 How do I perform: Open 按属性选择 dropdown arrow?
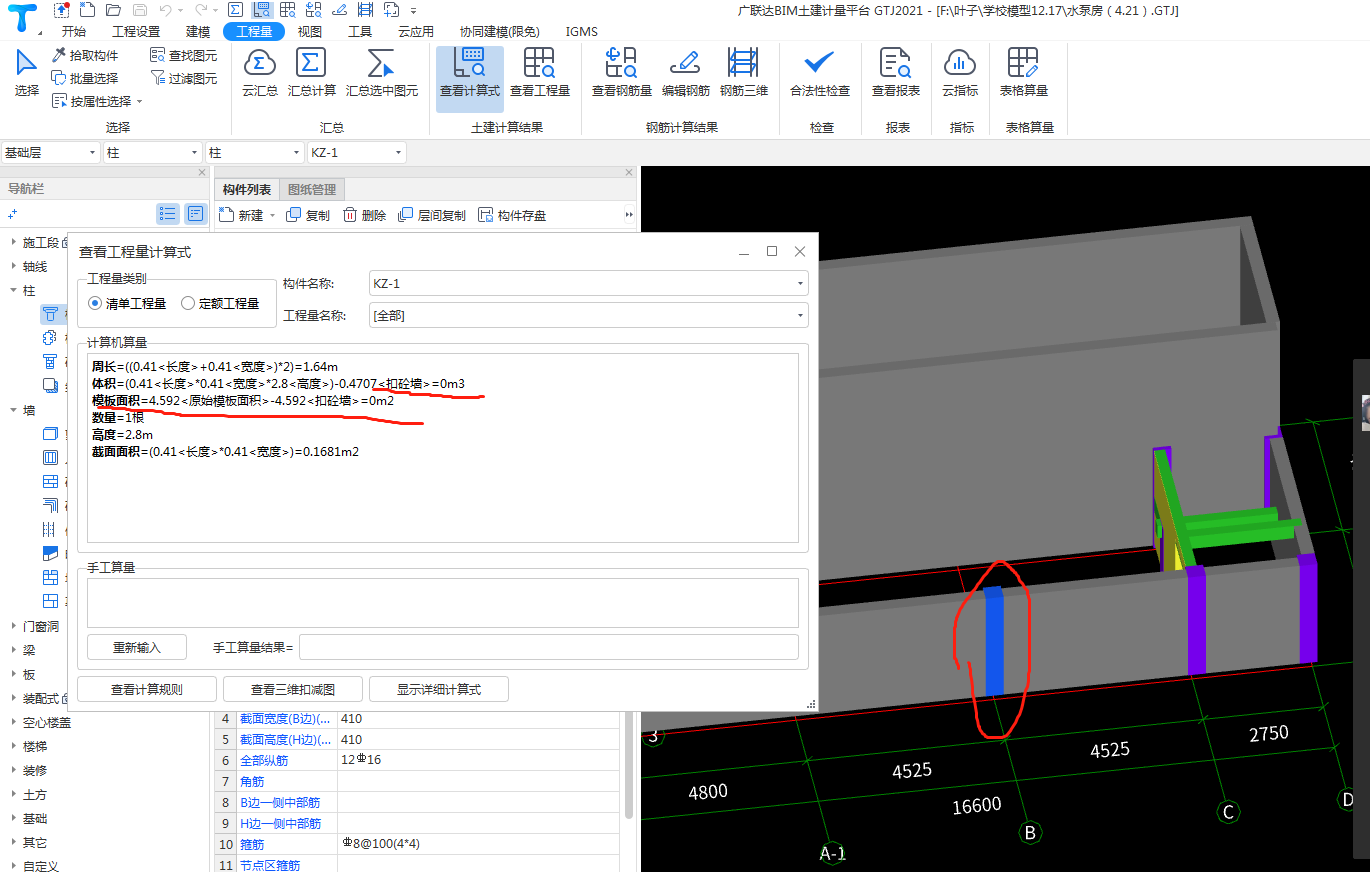[139, 102]
